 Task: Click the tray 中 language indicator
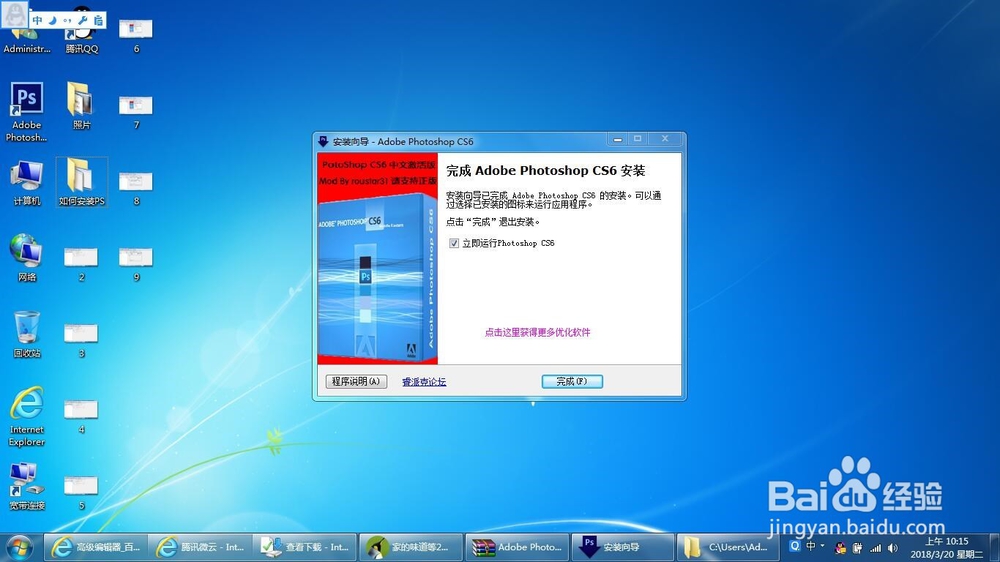coord(811,546)
